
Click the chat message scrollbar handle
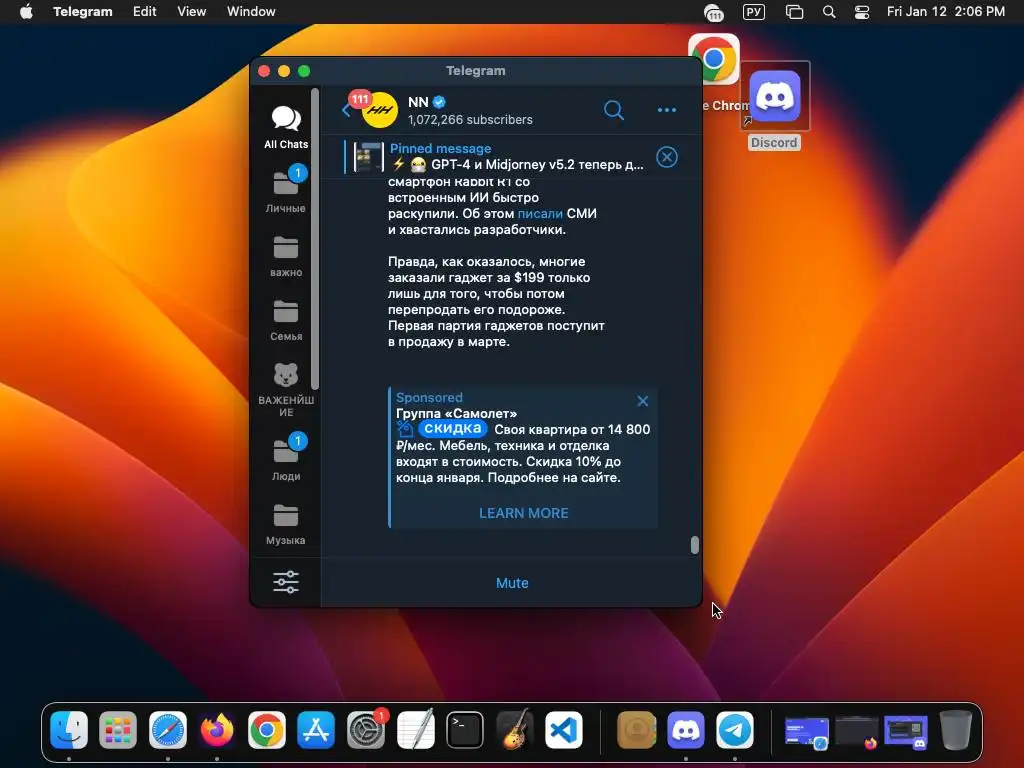tap(694, 545)
